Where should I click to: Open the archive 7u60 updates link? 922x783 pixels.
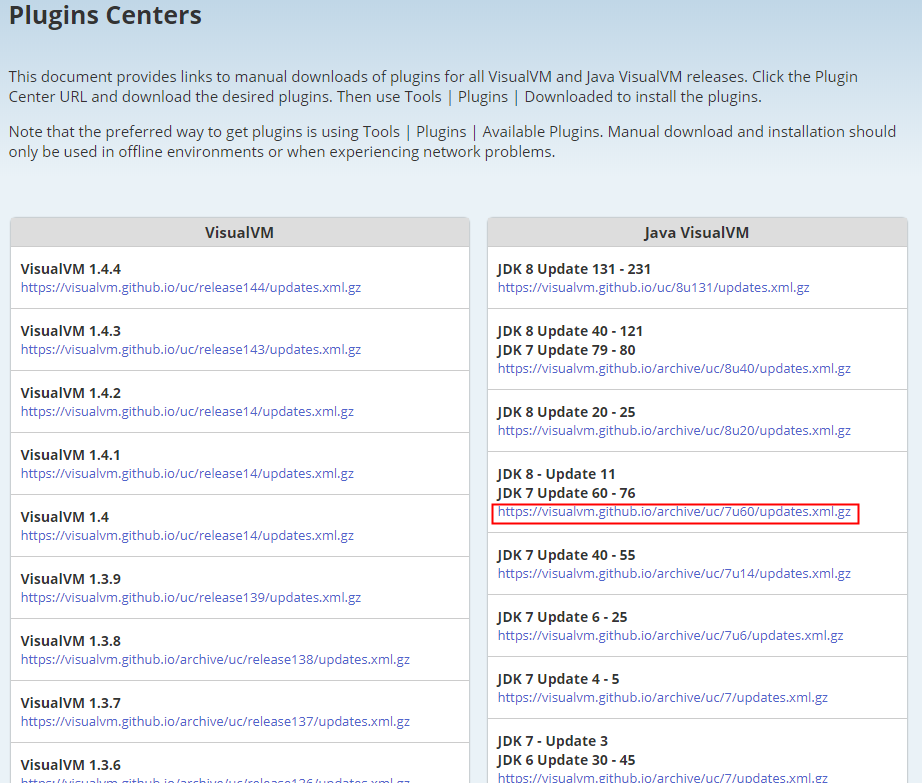point(674,511)
